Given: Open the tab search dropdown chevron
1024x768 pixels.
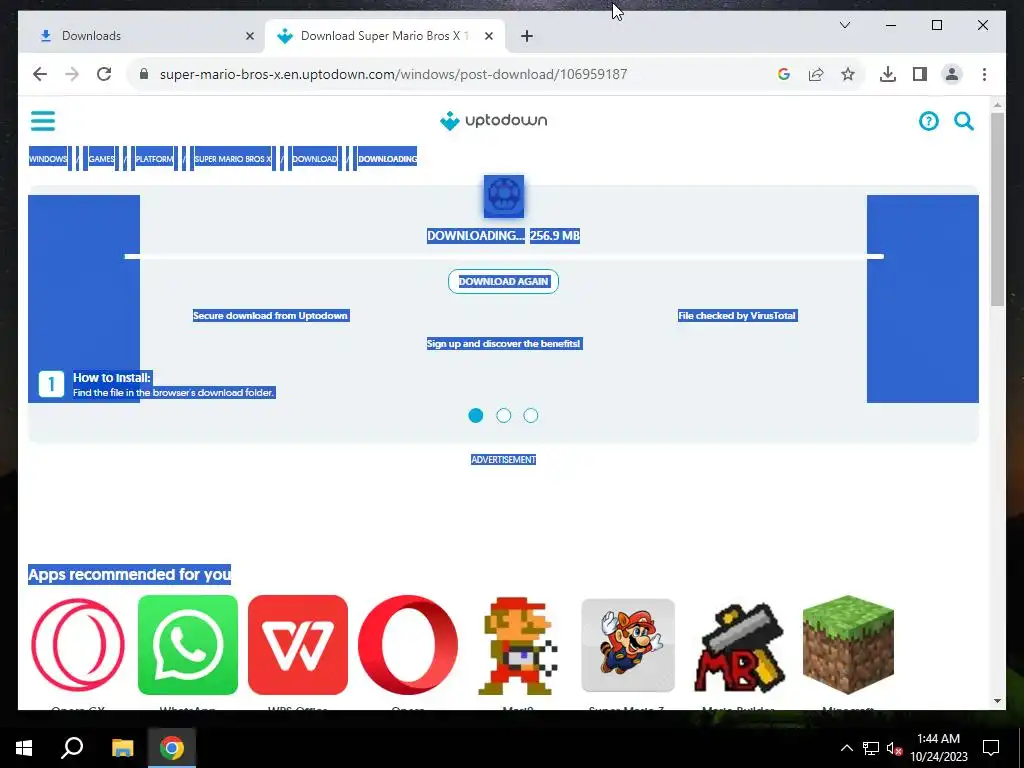Looking at the screenshot, I should [x=844, y=25].
